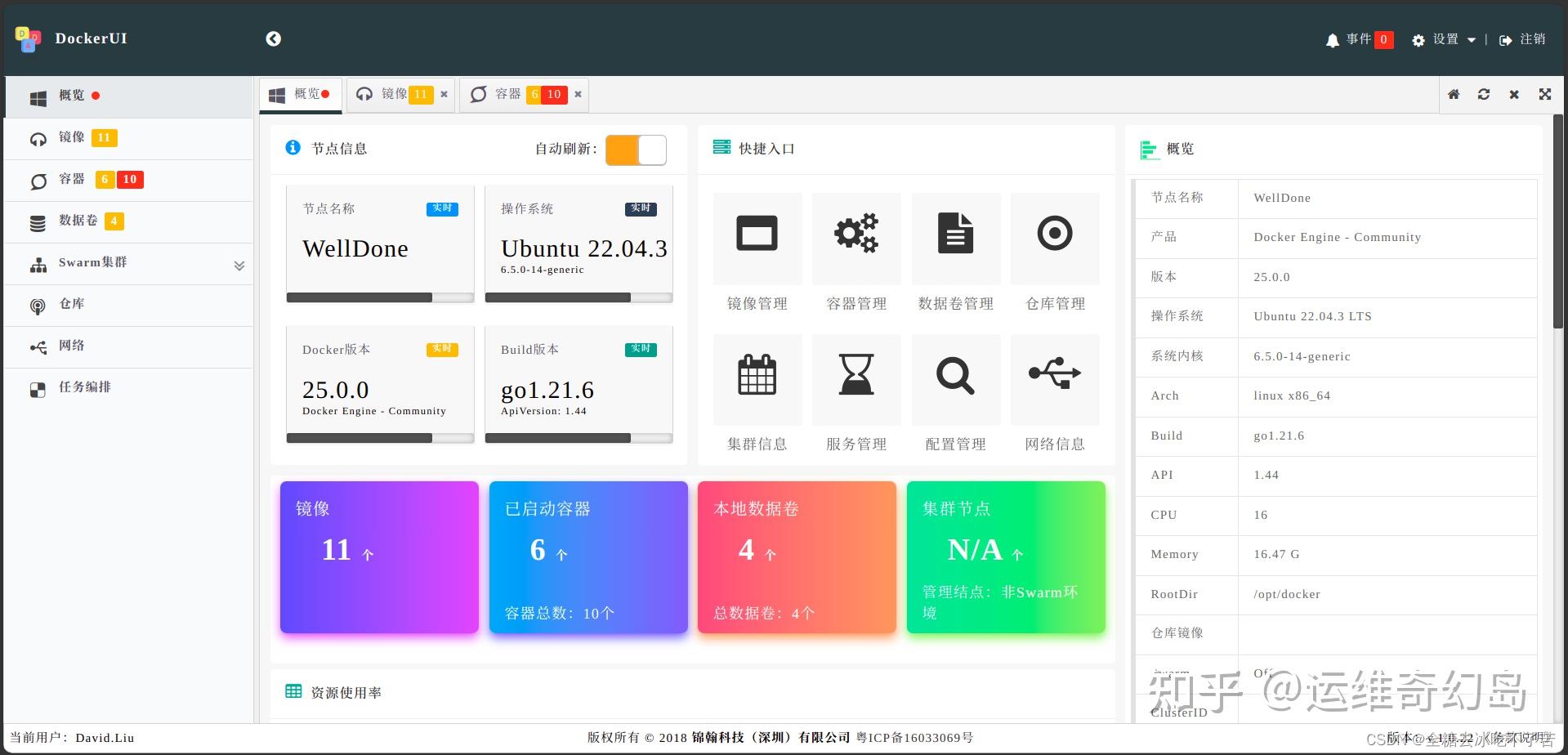Open the 粤ICP备16033069号 footer link
Viewport: 1568px width, 755px height.
915,737
